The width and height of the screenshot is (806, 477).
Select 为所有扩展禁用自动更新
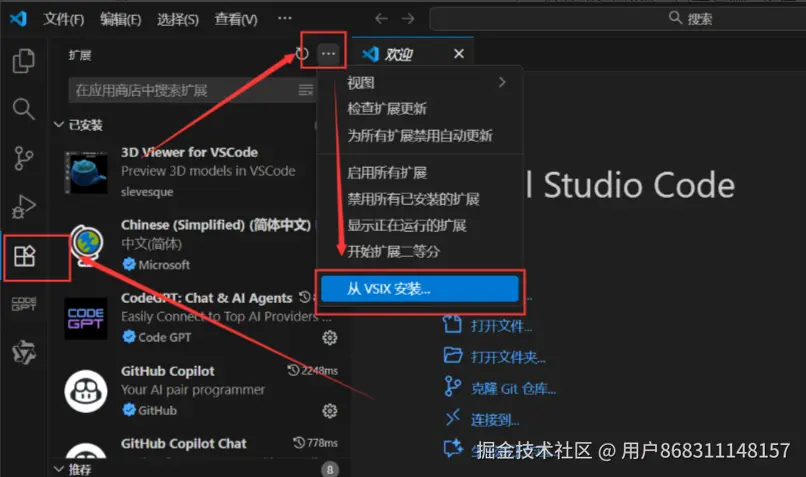[x=420, y=136]
